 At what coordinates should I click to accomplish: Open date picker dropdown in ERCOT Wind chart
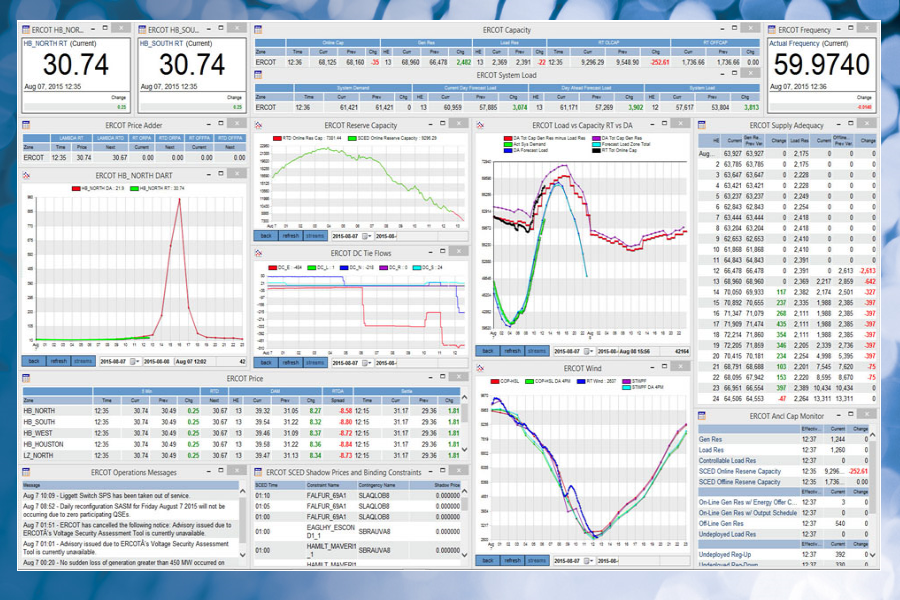[x=589, y=560]
